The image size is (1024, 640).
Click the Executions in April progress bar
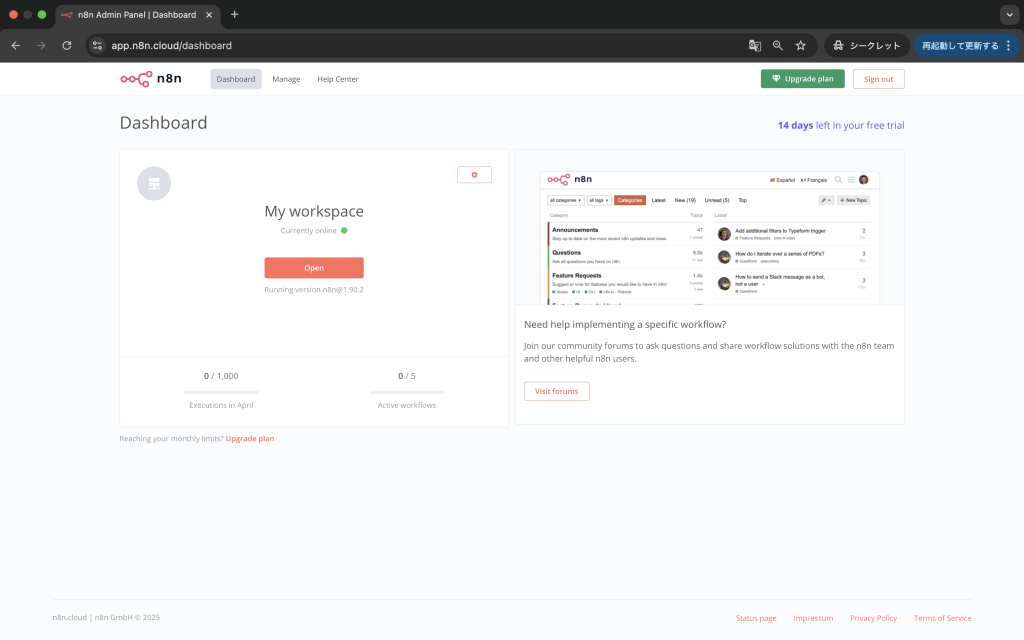click(221, 392)
